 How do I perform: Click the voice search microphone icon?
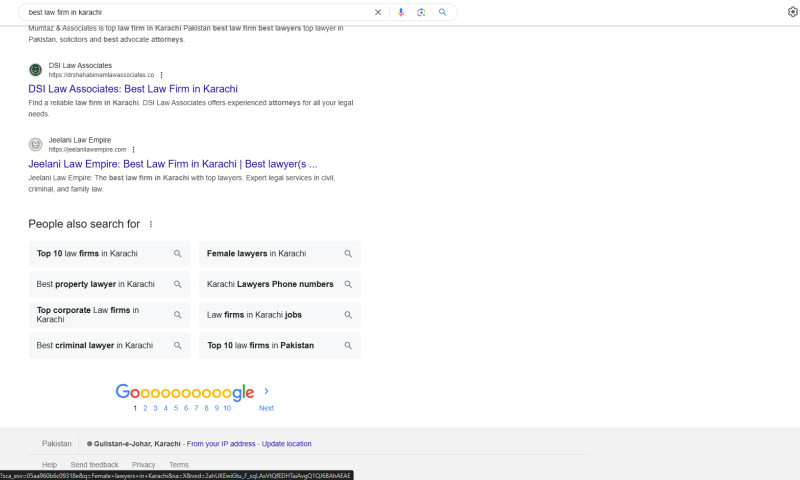[x=401, y=12]
